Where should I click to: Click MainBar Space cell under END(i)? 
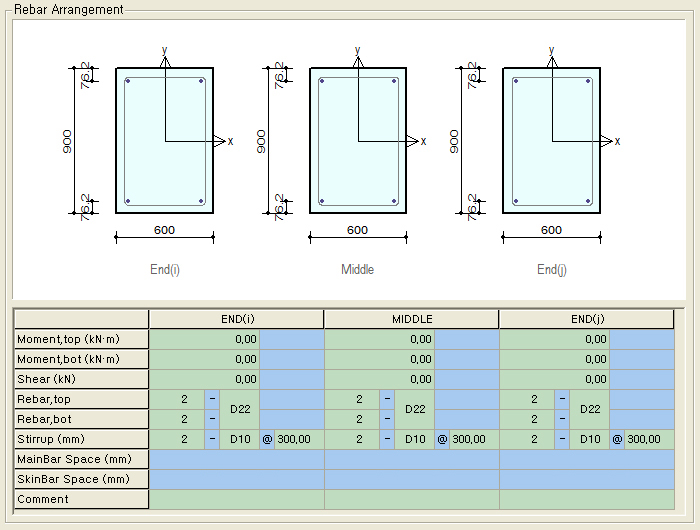pos(237,459)
